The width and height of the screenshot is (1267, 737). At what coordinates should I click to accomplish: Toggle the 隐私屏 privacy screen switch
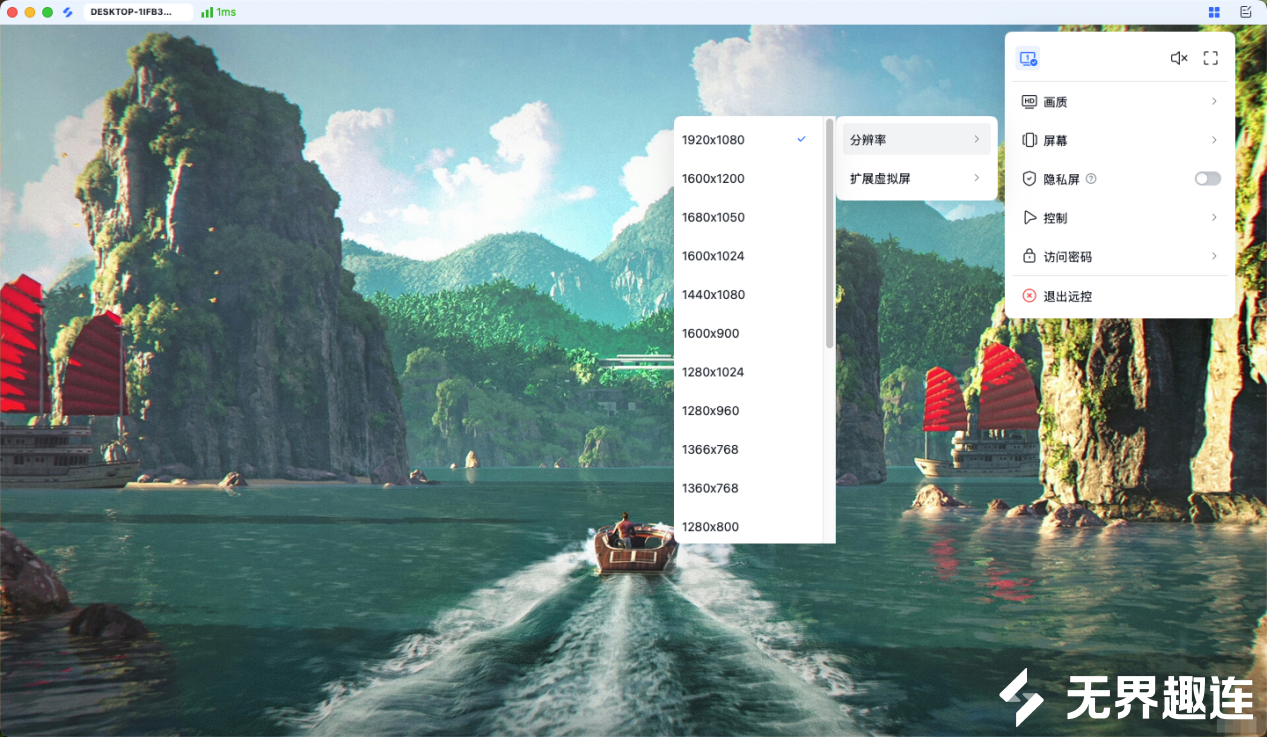pos(1208,179)
